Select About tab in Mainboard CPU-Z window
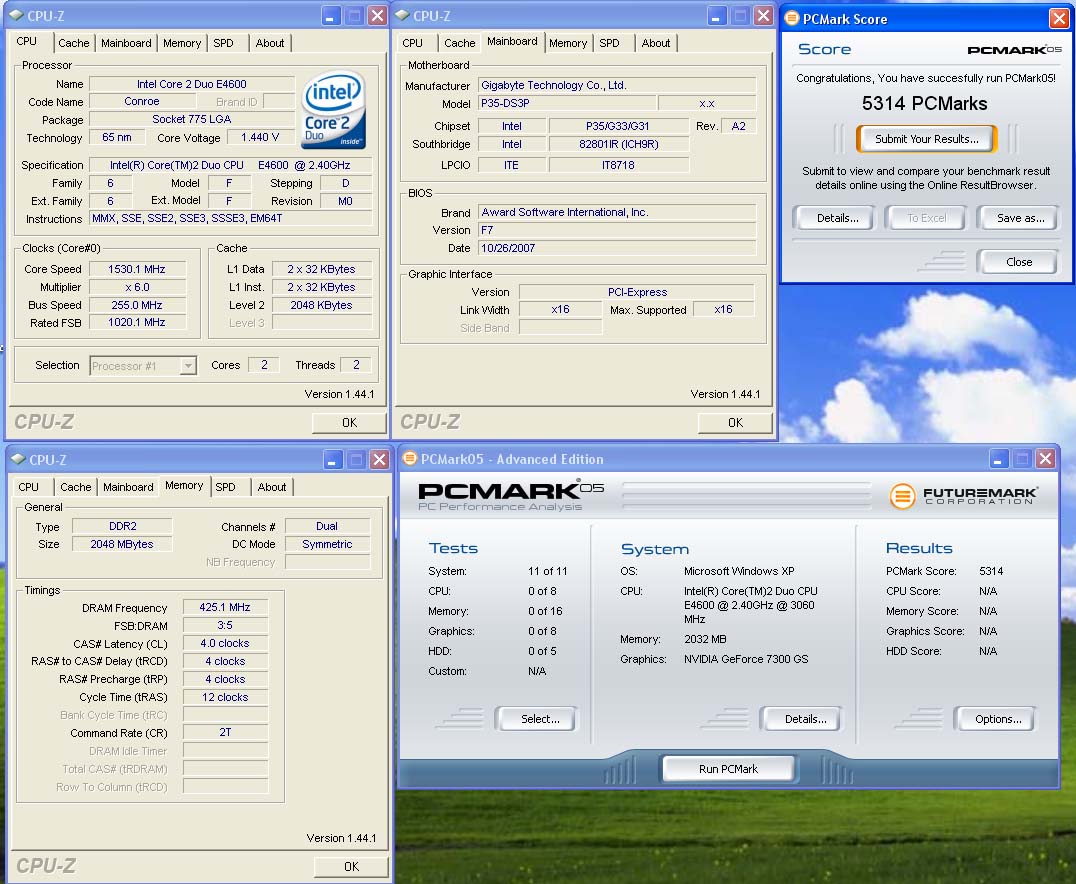 click(x=656, y=43)
